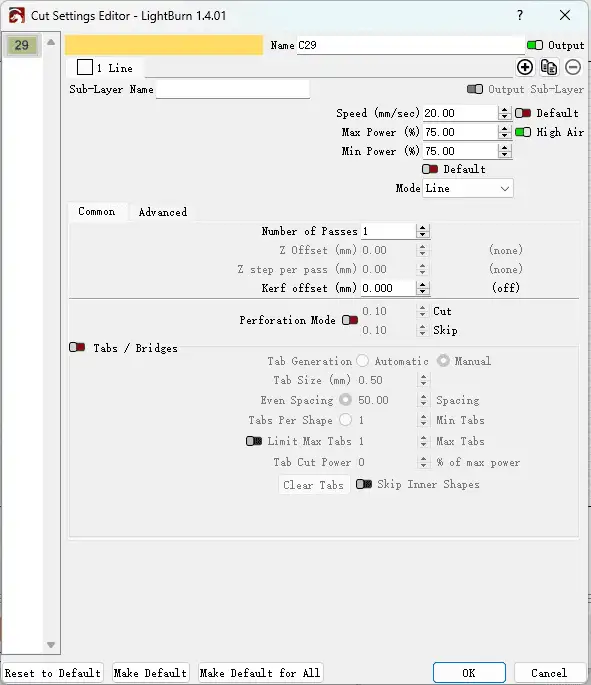The width and height of the screenshot is (591, 685).
Task: Cancel the Cut Settings Editor
Action: [549, 673]
